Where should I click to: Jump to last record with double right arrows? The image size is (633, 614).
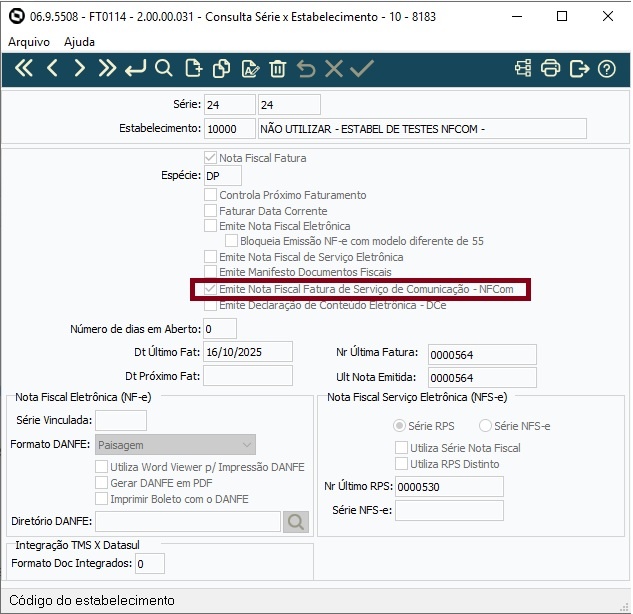click(x=107, y=68)
